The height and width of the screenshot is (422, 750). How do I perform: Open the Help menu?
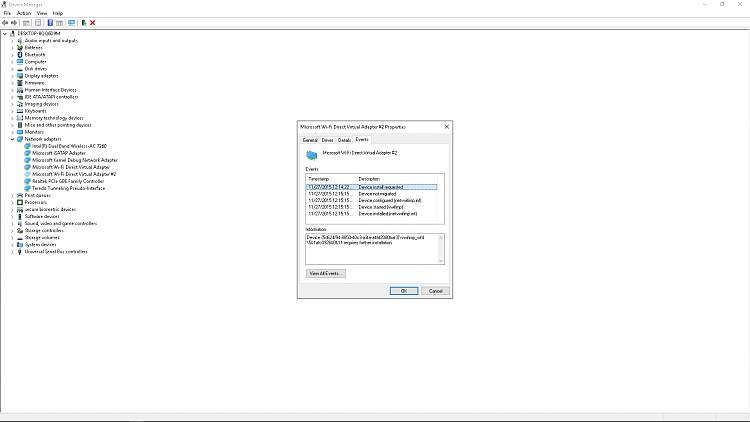58,13
